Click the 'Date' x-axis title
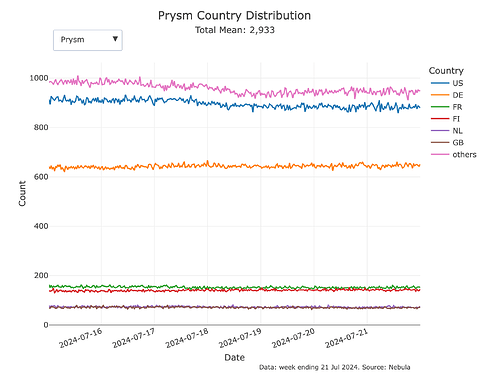The width and height of the screenshot is (489, 375). [235, 357]
